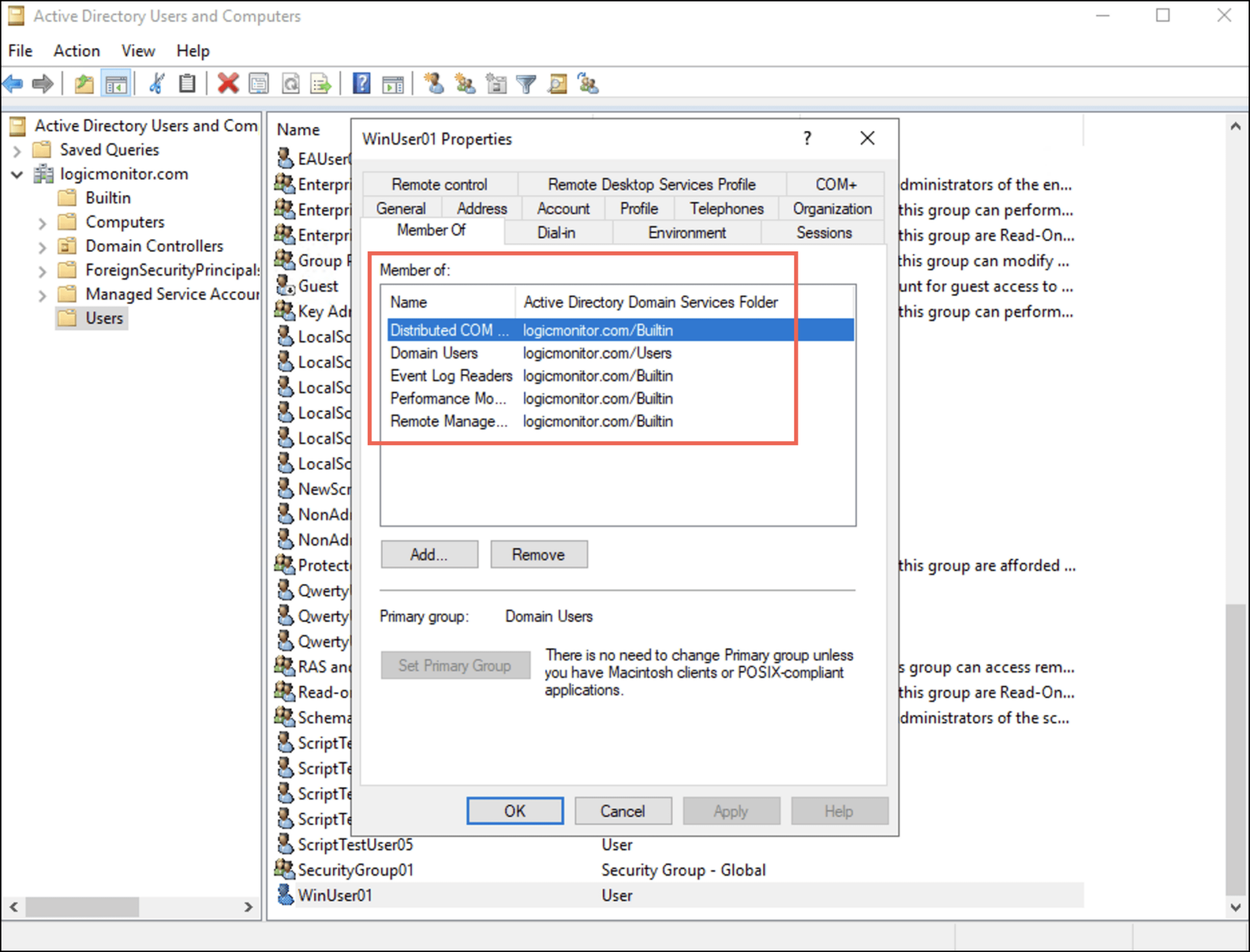Screen dimensions: 1250x952
Task: Open Help with the question mark icon
Action: click(361, 82)
